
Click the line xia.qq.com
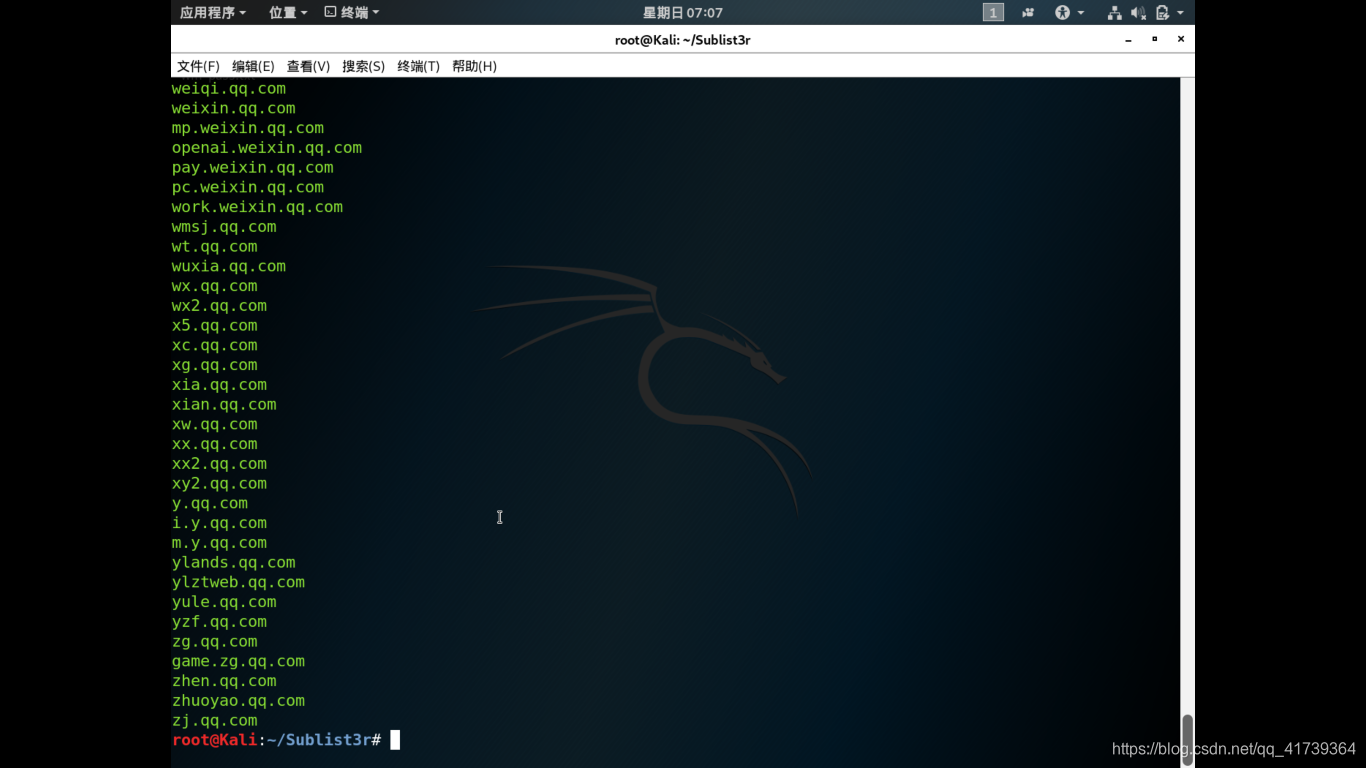(219, 385)
